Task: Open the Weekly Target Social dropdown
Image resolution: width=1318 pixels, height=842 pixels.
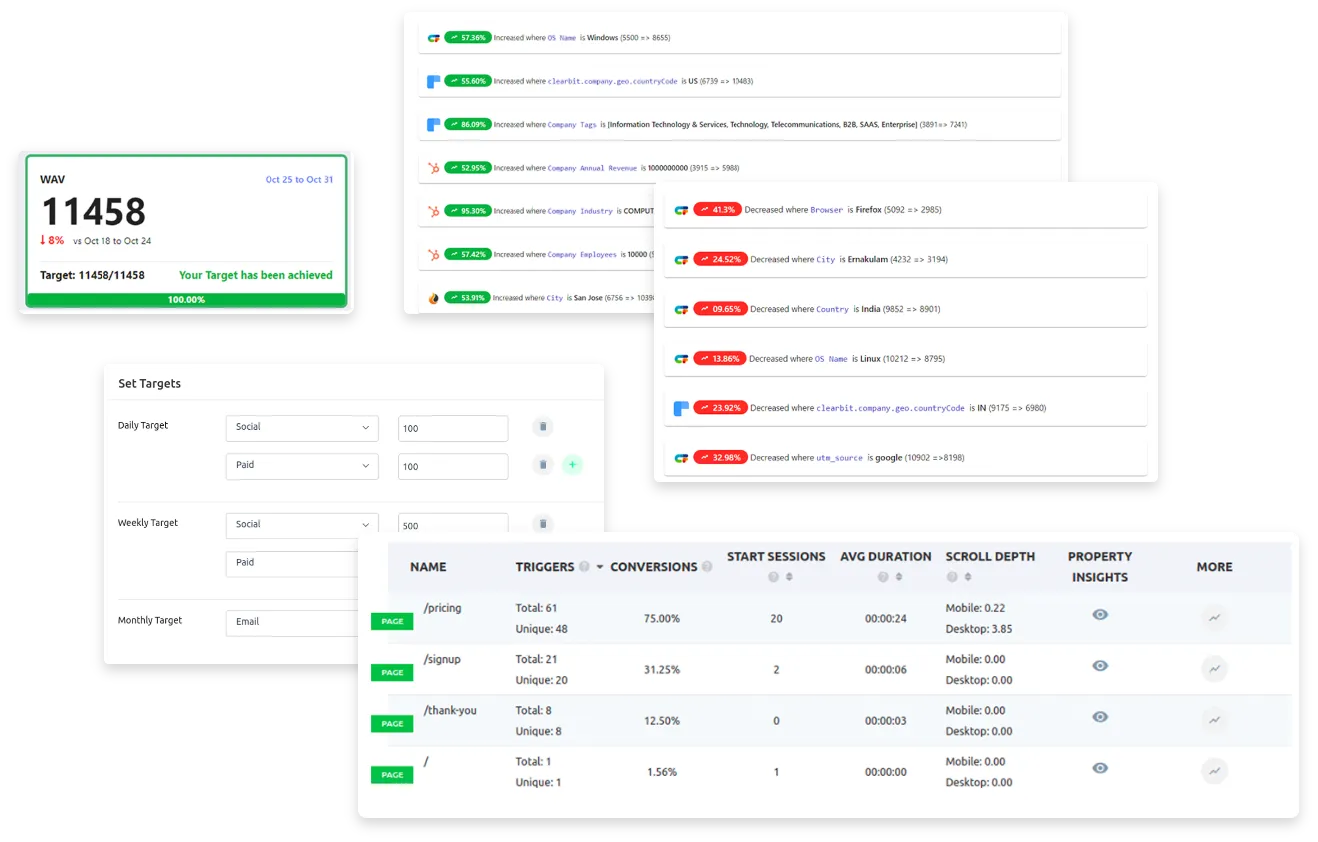Action: click(302, 525)
